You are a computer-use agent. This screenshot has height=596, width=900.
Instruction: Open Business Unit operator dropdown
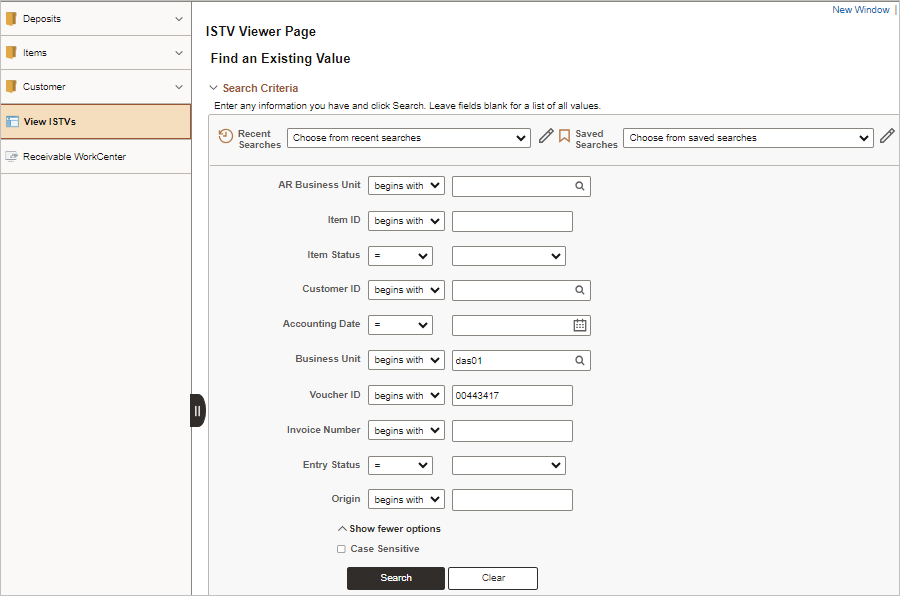click(x=406, y=359)
